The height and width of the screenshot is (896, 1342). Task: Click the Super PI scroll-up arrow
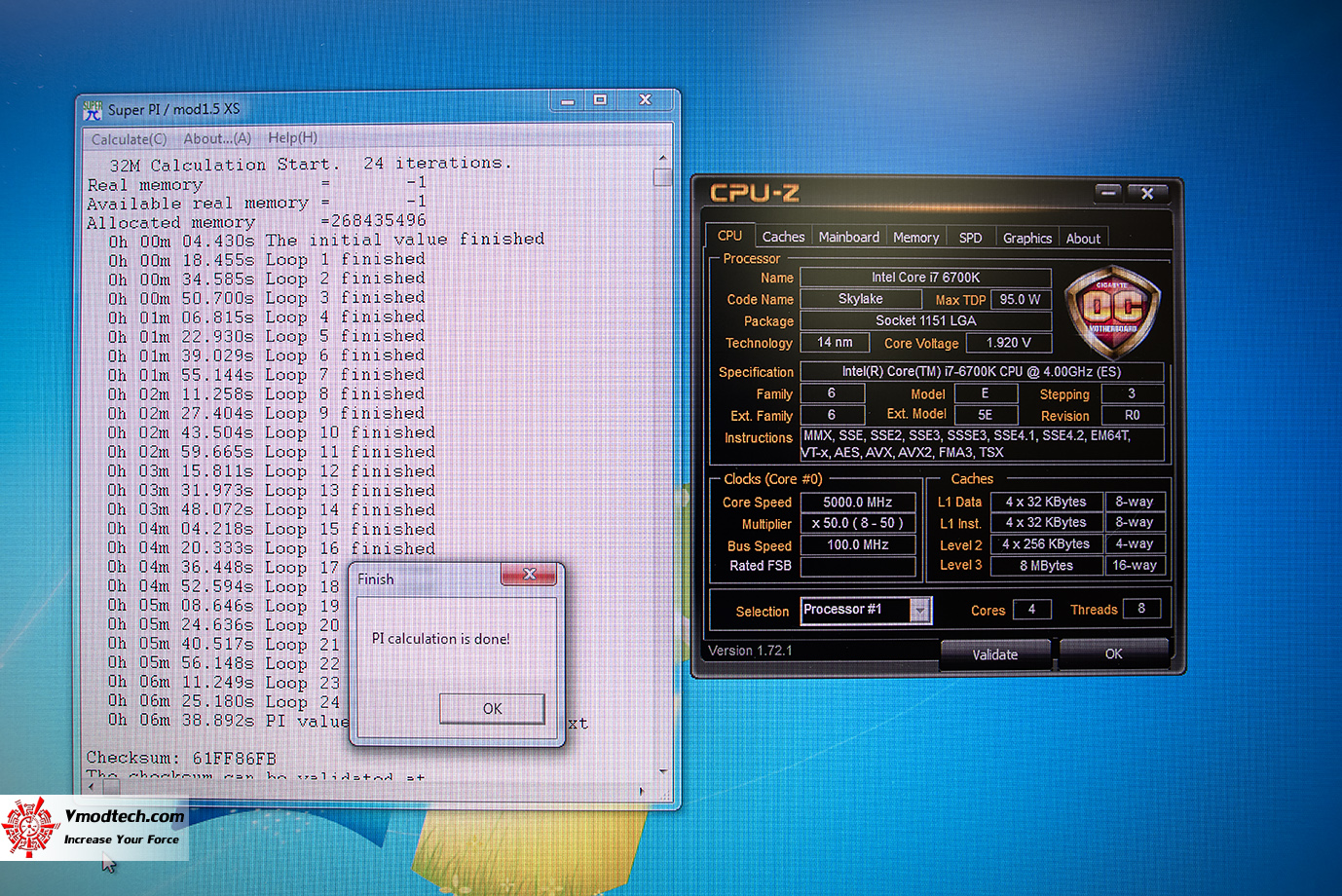[x=662, y=157]
